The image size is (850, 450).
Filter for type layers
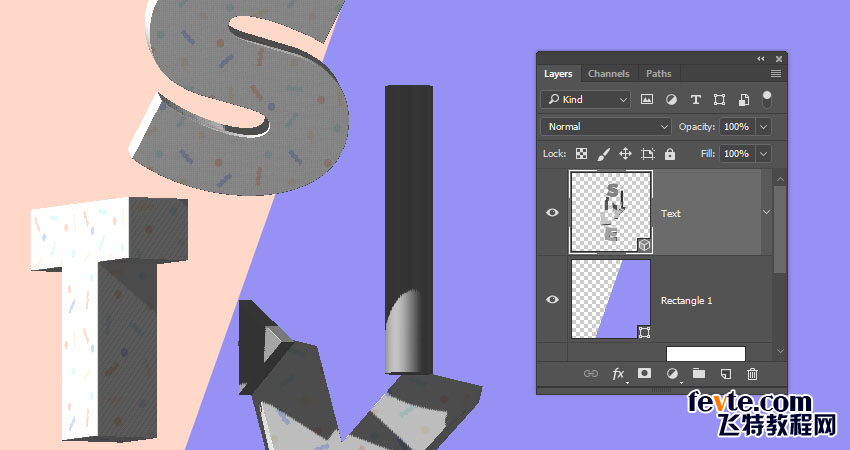pyautogui.click(x=696, y=100)
